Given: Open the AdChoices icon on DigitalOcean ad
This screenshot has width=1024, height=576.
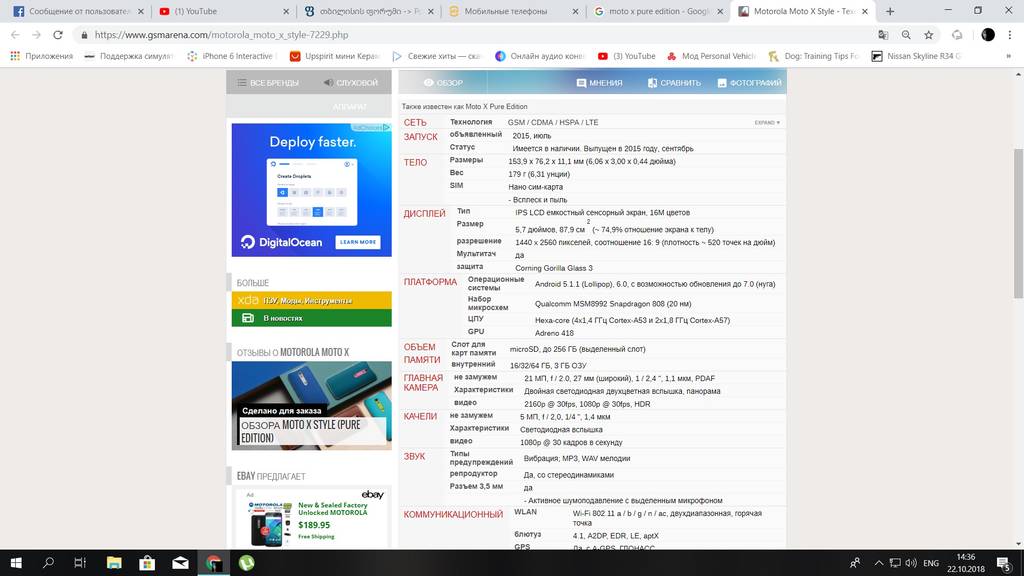Looking at the screenshot, I should coord(386,127).
